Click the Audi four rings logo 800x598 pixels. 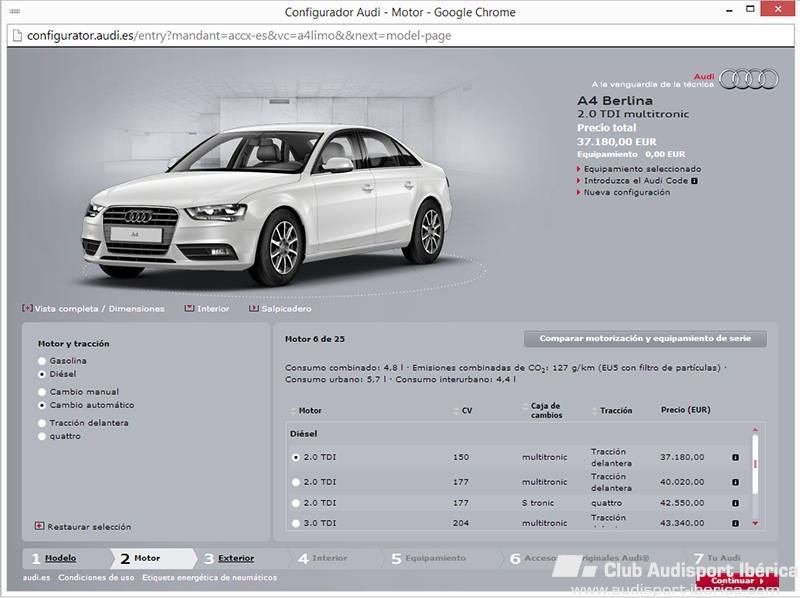748,79
